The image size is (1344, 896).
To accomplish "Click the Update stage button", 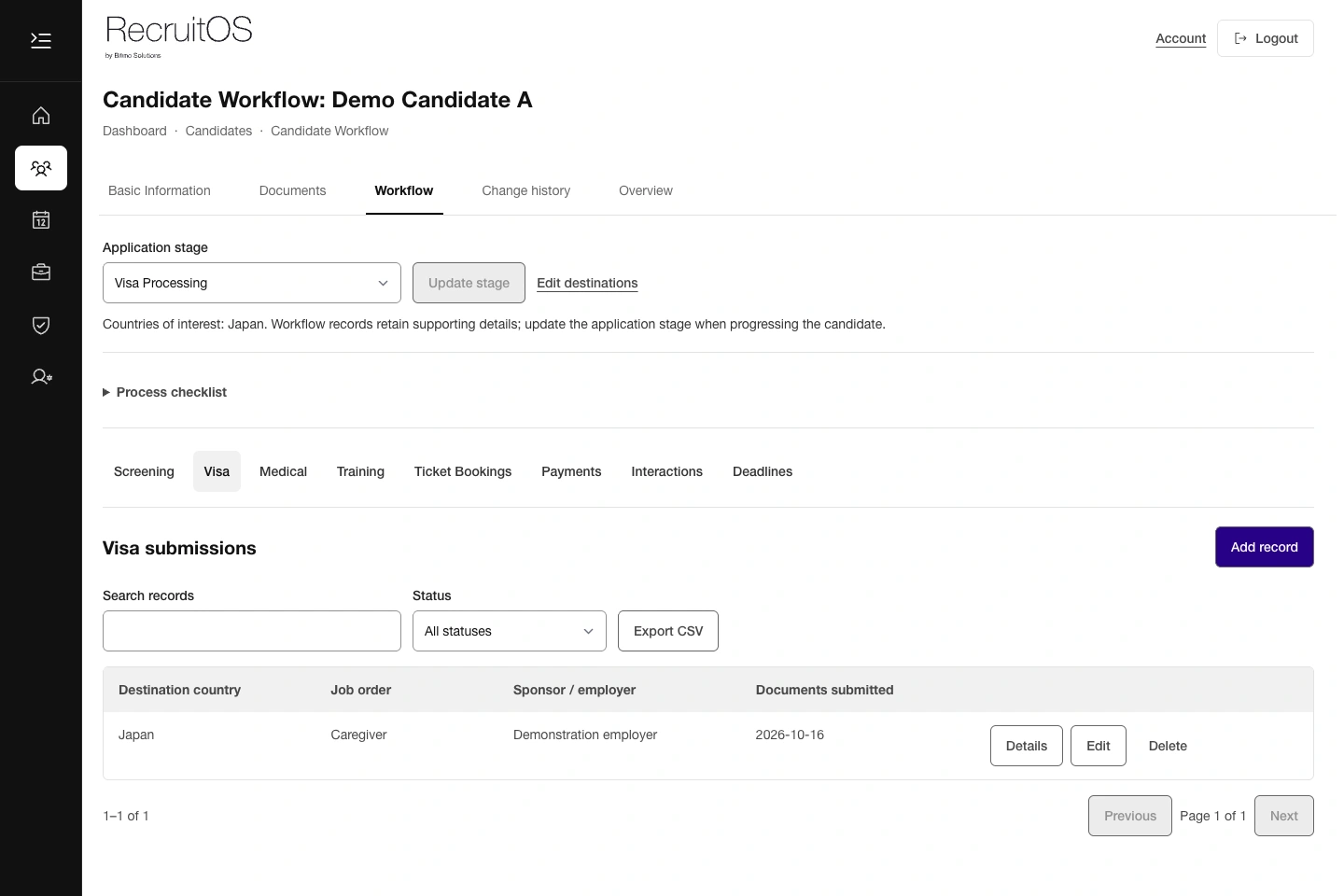I will click(469, 283).
